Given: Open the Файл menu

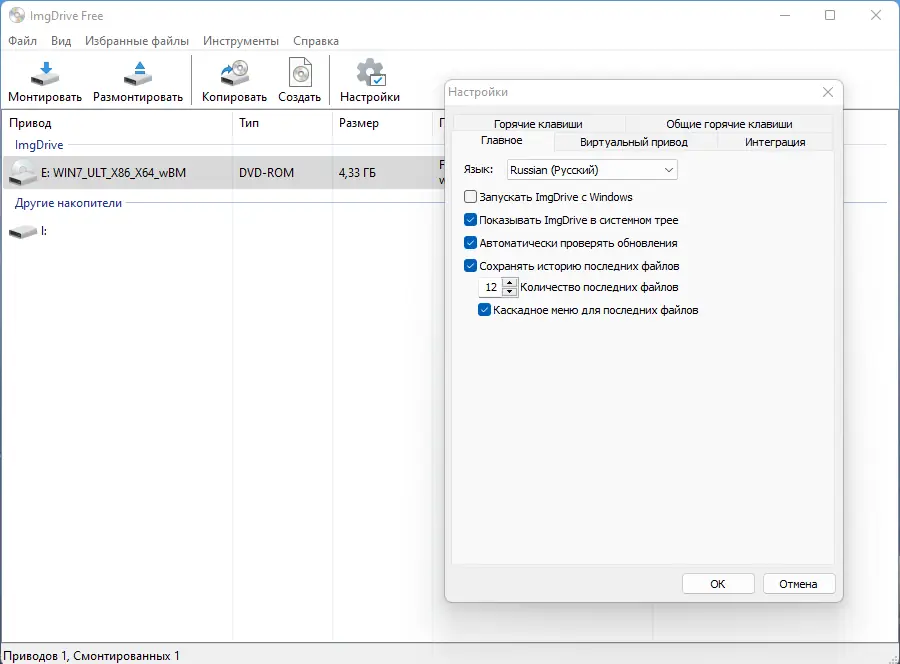Looking at the screenshot, I should pos(22,41).
